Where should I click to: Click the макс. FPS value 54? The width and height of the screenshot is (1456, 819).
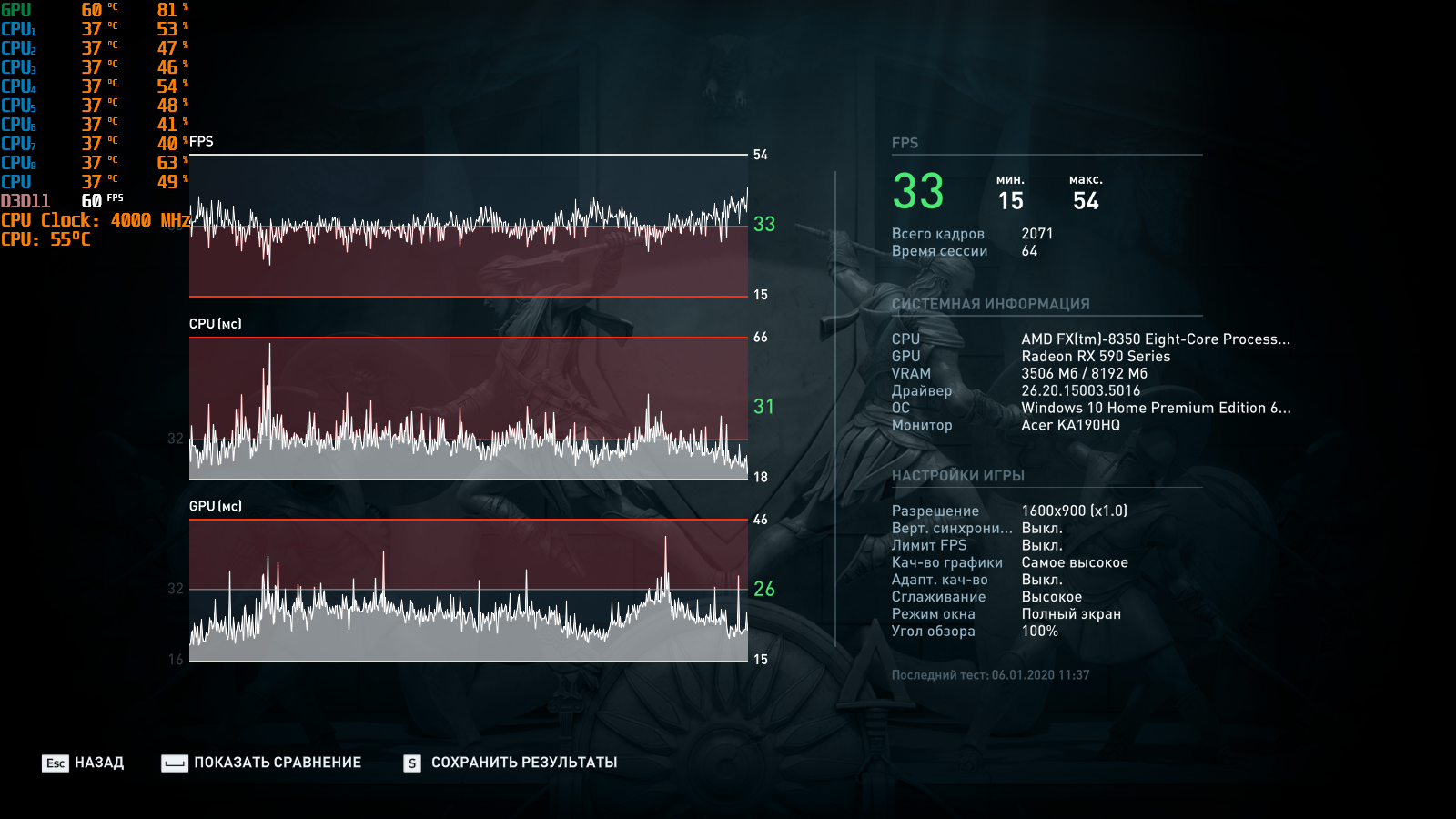coord(1086,201)
